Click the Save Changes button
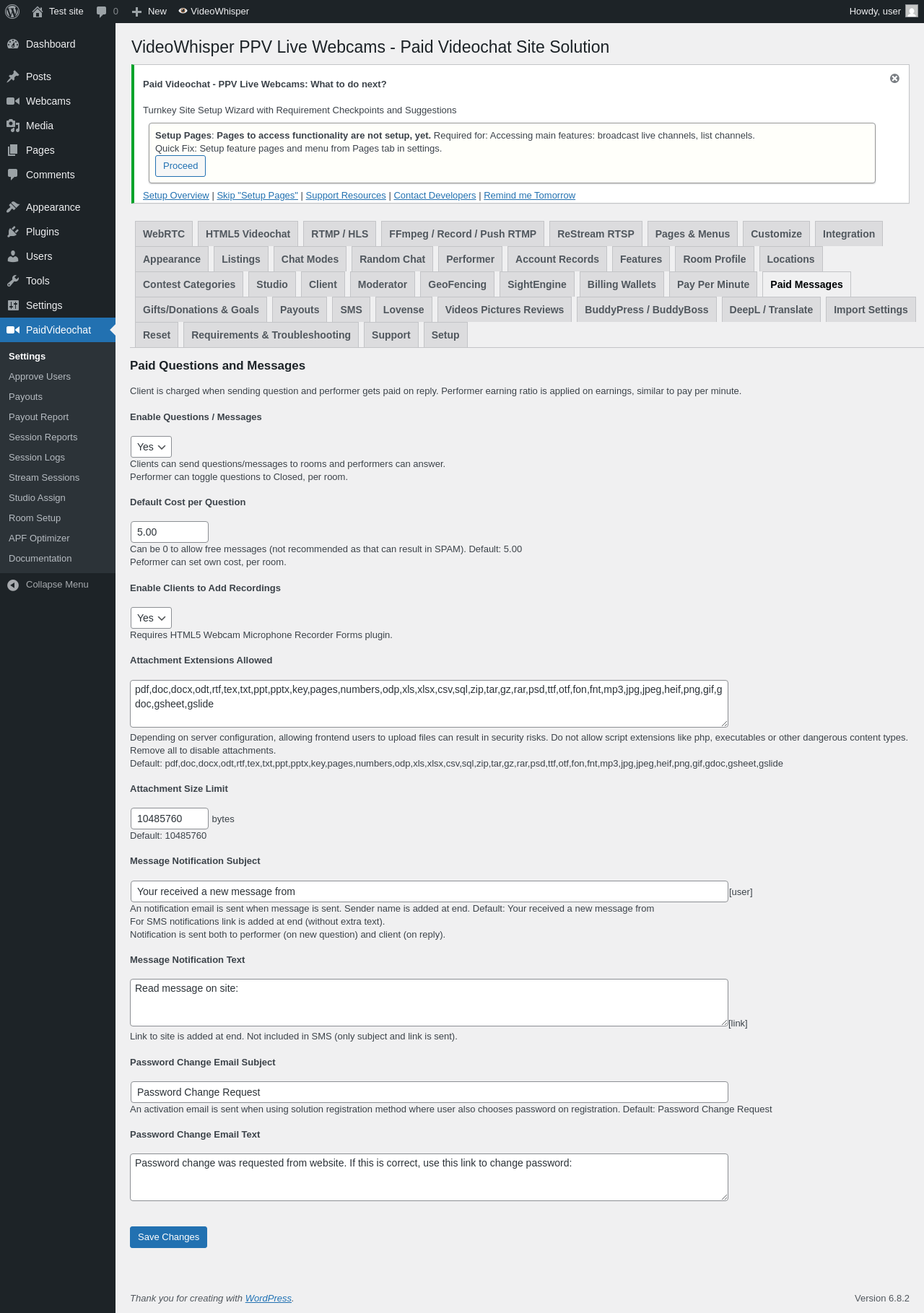924x1313 pixels. click(x=168, y=1237)
